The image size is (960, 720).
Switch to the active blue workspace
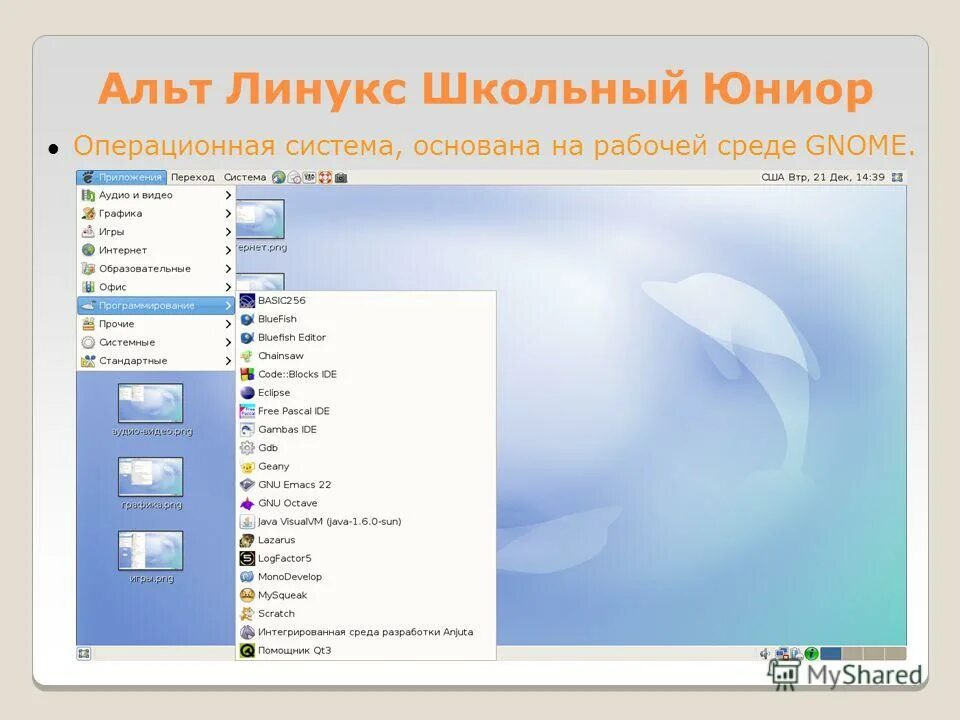click(831, 654)
